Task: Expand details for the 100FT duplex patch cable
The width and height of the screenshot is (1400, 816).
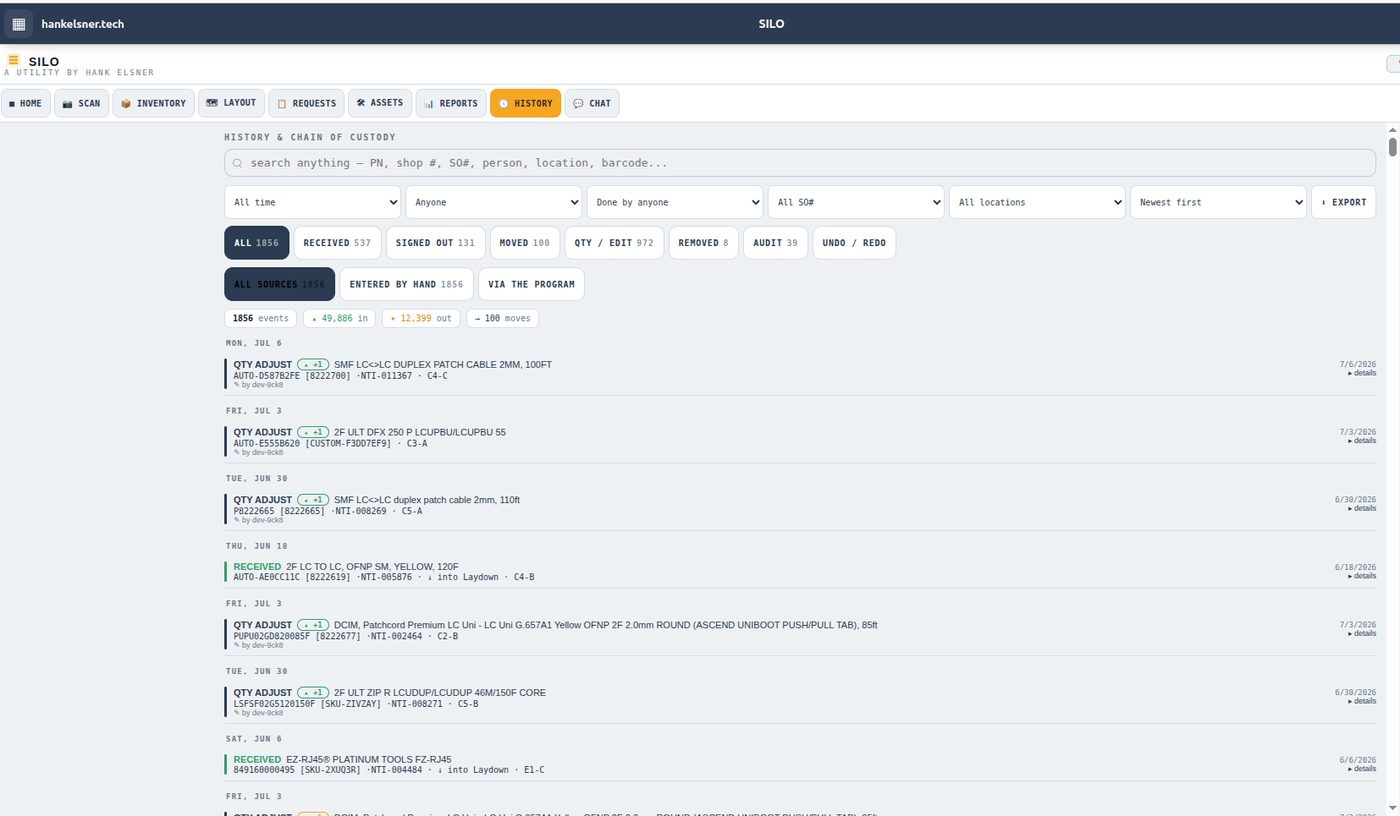Action: (x=1362, y=373)
